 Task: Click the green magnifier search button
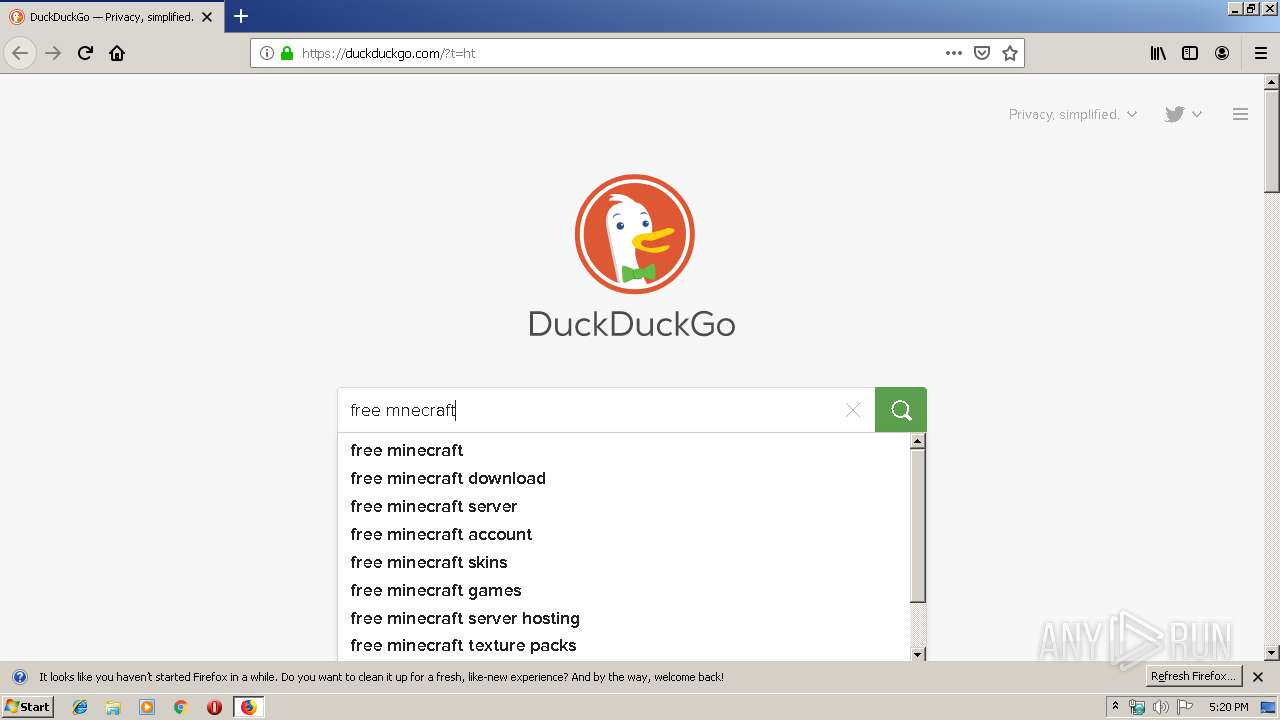pyautogui.click(x=901, y=410)
